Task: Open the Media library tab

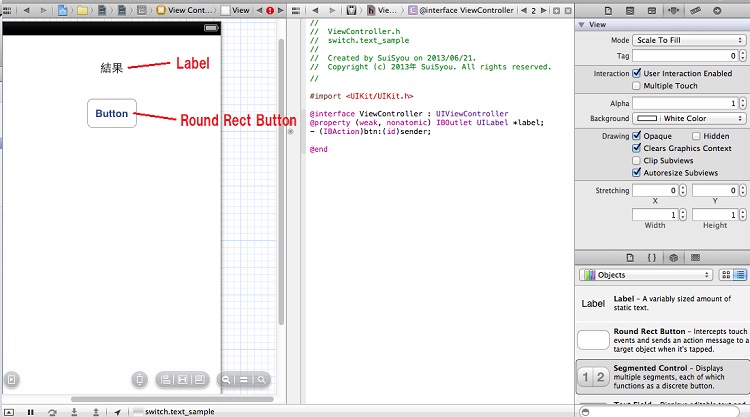Action: pos(695,257)
